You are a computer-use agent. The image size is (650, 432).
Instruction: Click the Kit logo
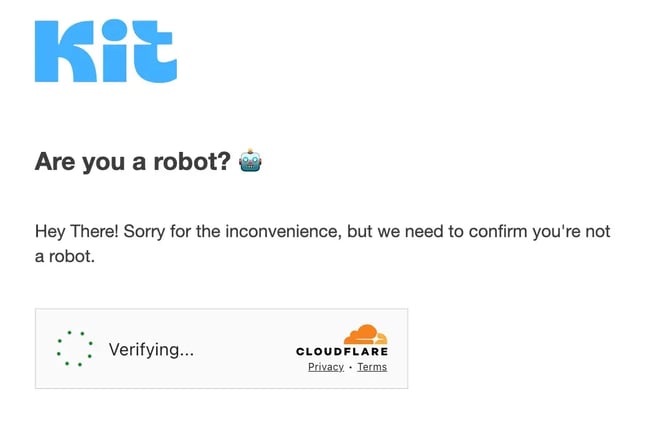pyautogui.click(x=105, y=51)
